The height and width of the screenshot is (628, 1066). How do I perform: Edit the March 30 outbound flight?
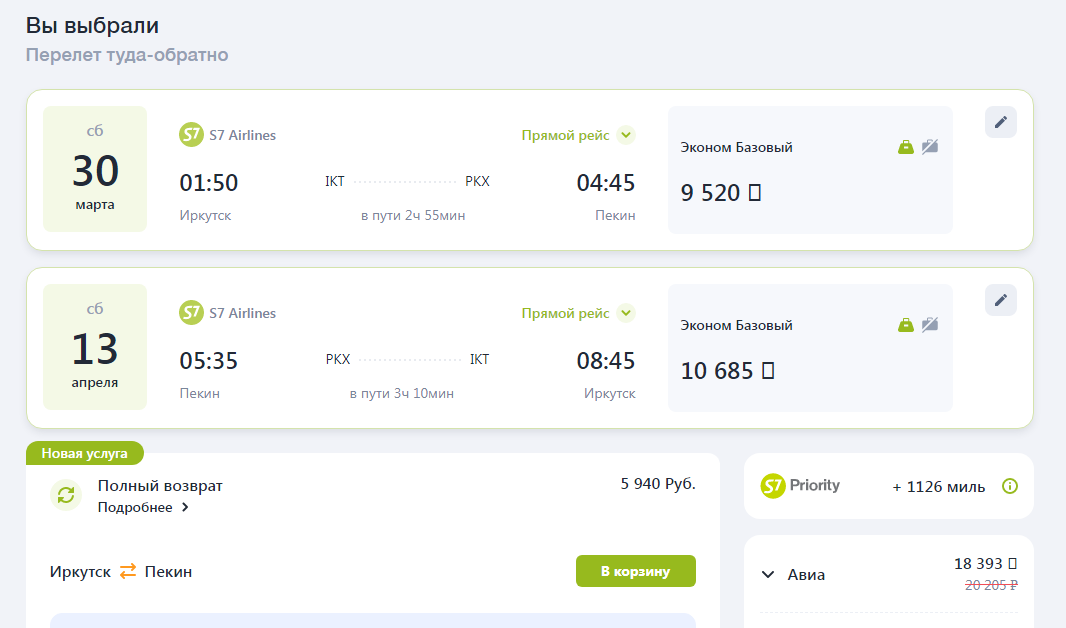(x=1000, y=122)
